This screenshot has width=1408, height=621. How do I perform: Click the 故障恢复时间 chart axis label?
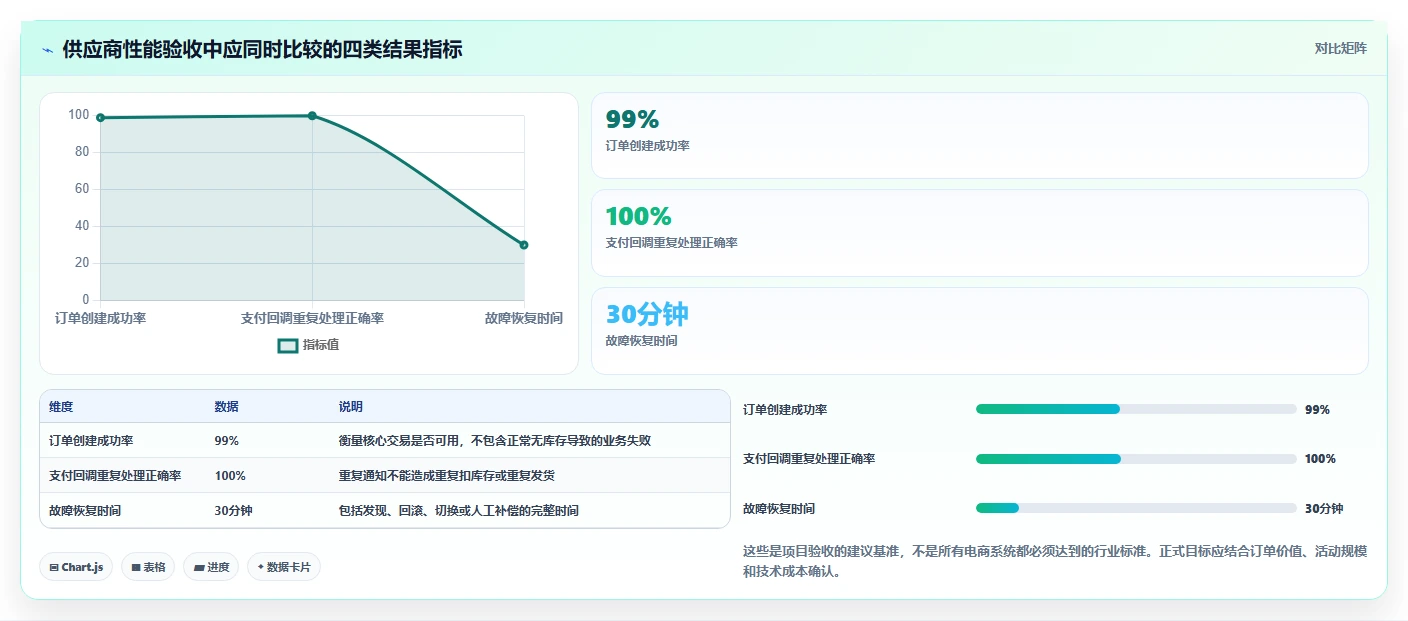pyautogui.click(x=524, y=318)
